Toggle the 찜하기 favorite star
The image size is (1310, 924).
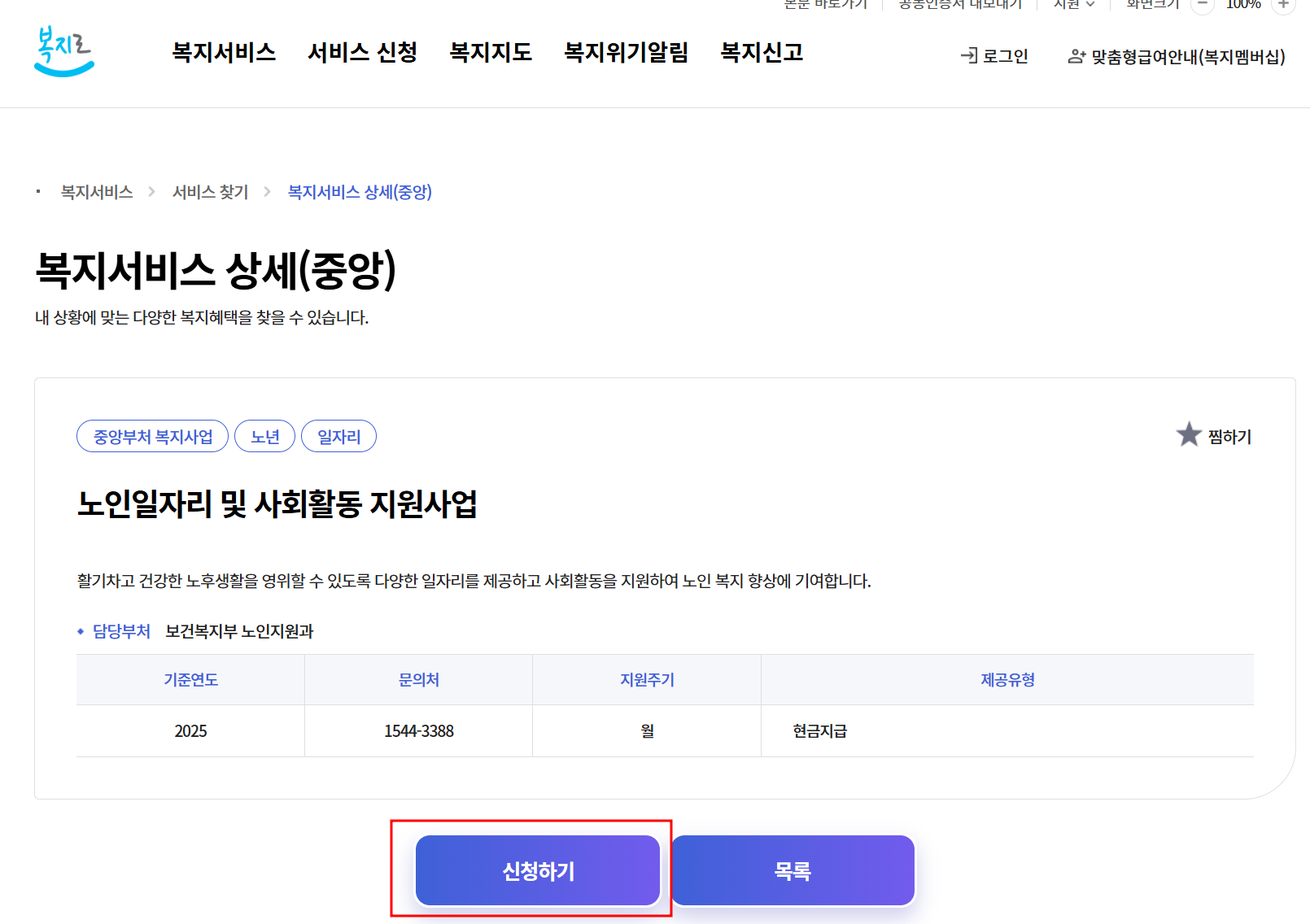pyautogui.click(x=1190, y=435)
